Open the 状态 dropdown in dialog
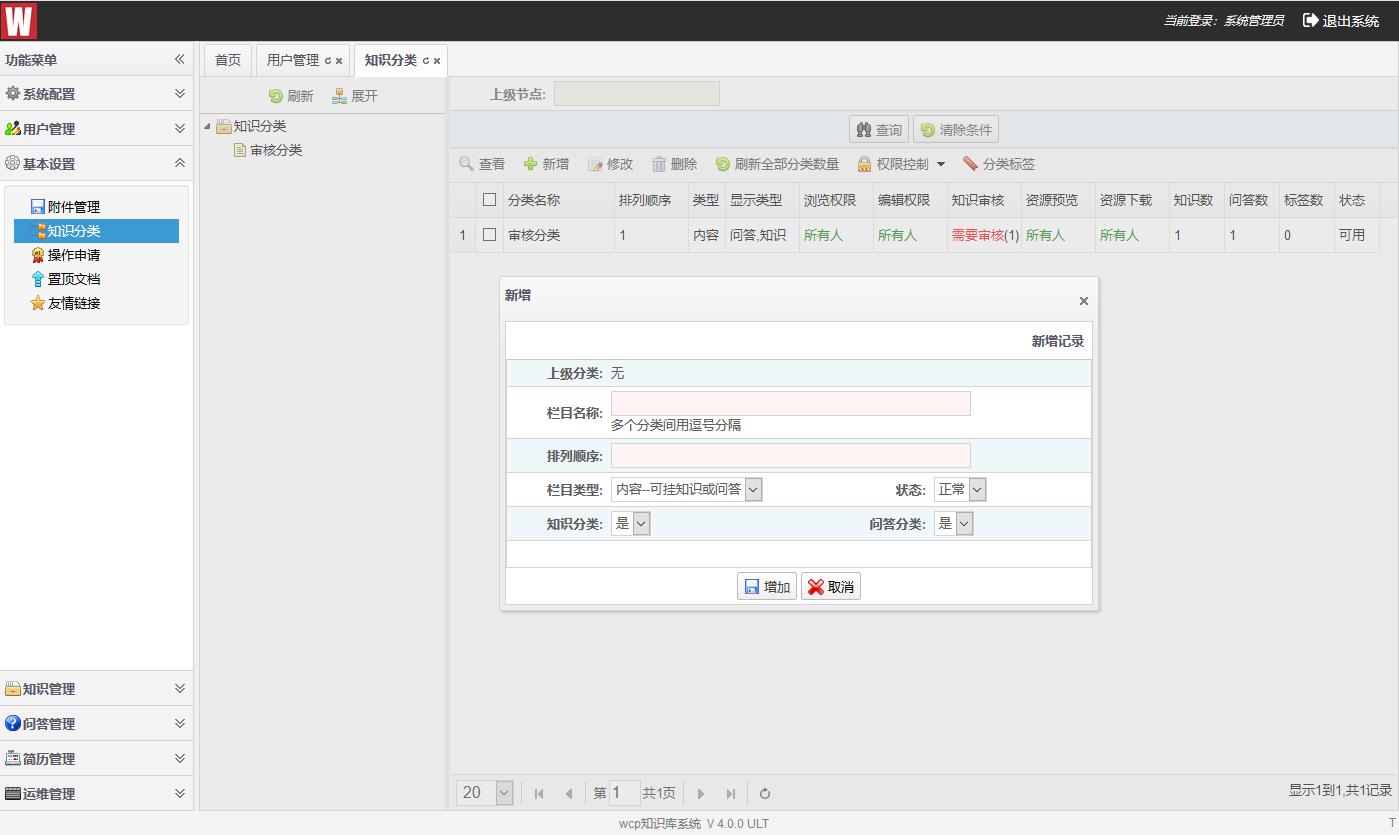The width and height of the screenshot is (1399, 835). click(x=960, y=489)
